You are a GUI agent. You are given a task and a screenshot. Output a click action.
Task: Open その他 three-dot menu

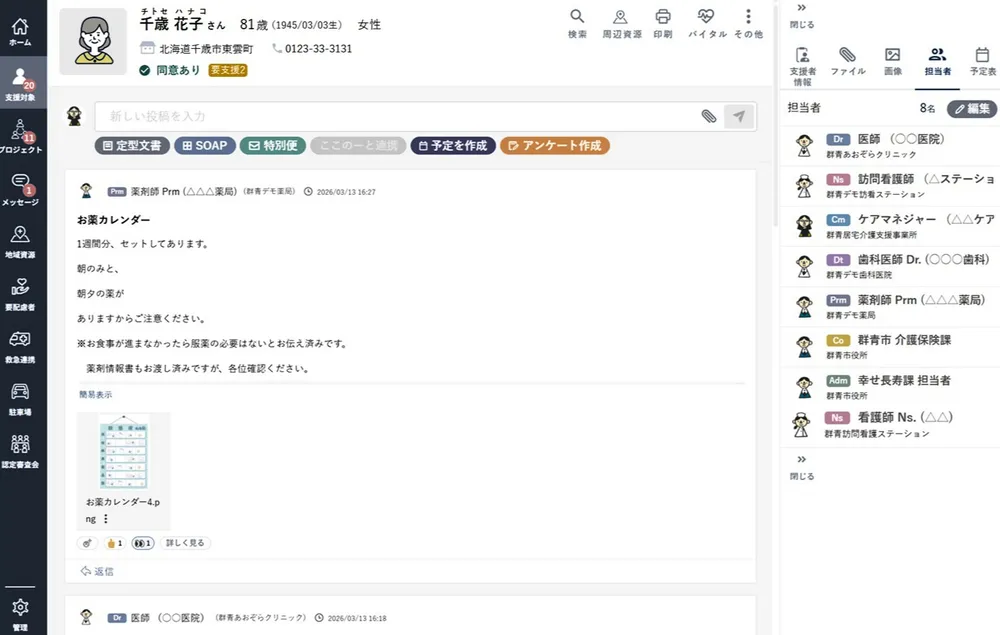click(748, 24)
